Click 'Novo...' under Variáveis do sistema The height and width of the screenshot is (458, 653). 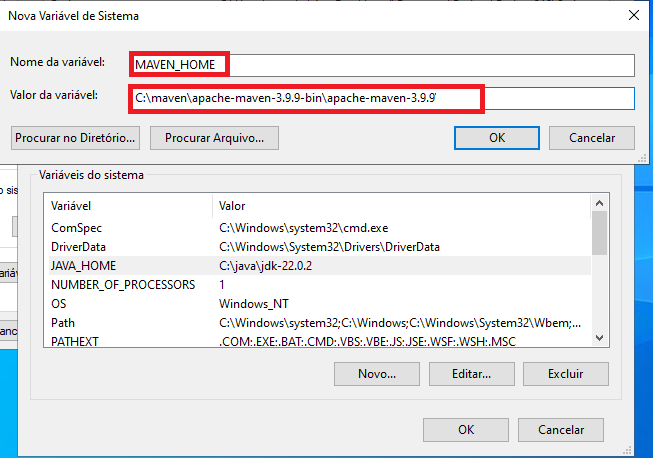[377, 374]
